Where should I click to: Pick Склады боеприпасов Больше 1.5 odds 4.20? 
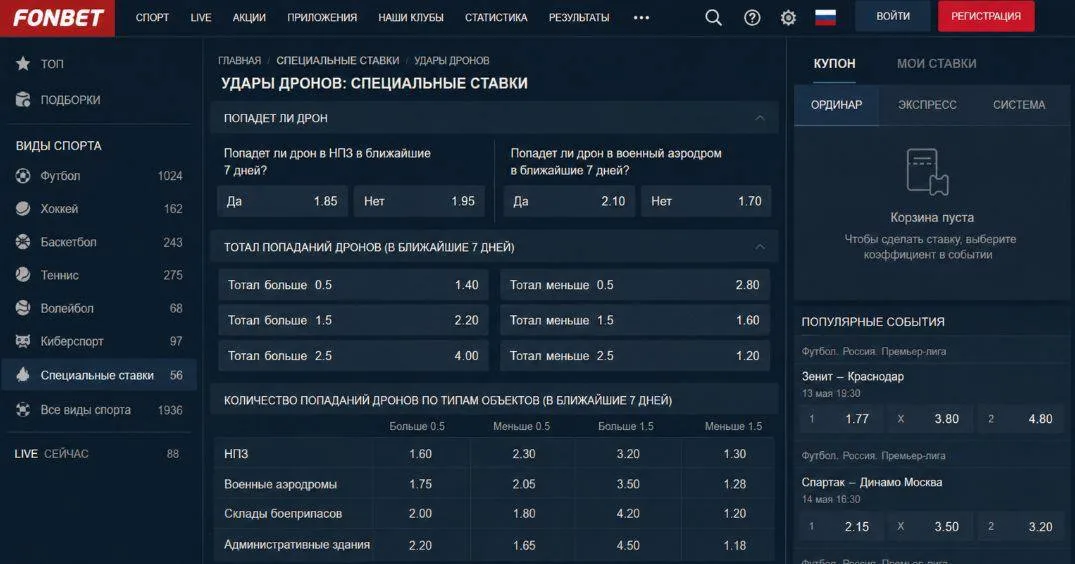click(x=628, y=513)
